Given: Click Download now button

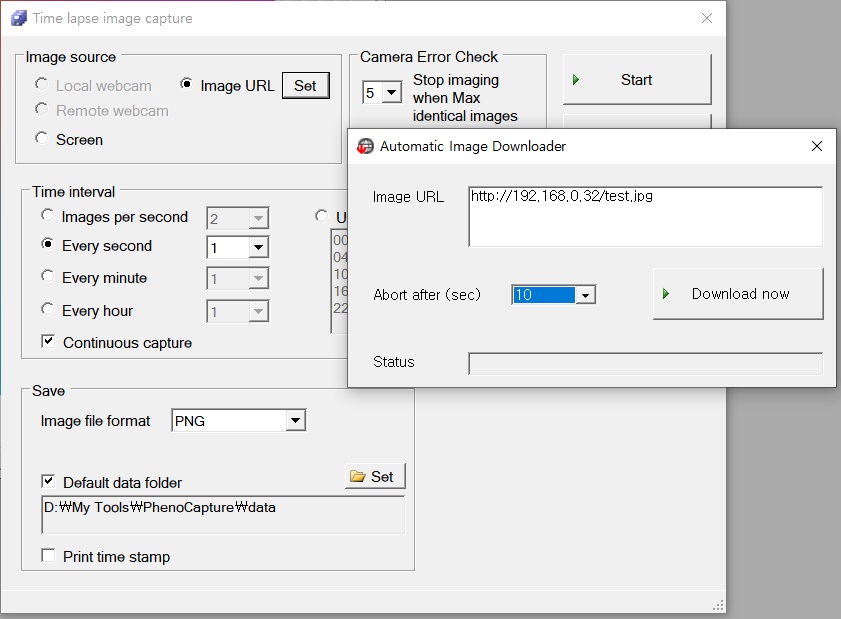Looking at the screenshot, I should (738, 294).
